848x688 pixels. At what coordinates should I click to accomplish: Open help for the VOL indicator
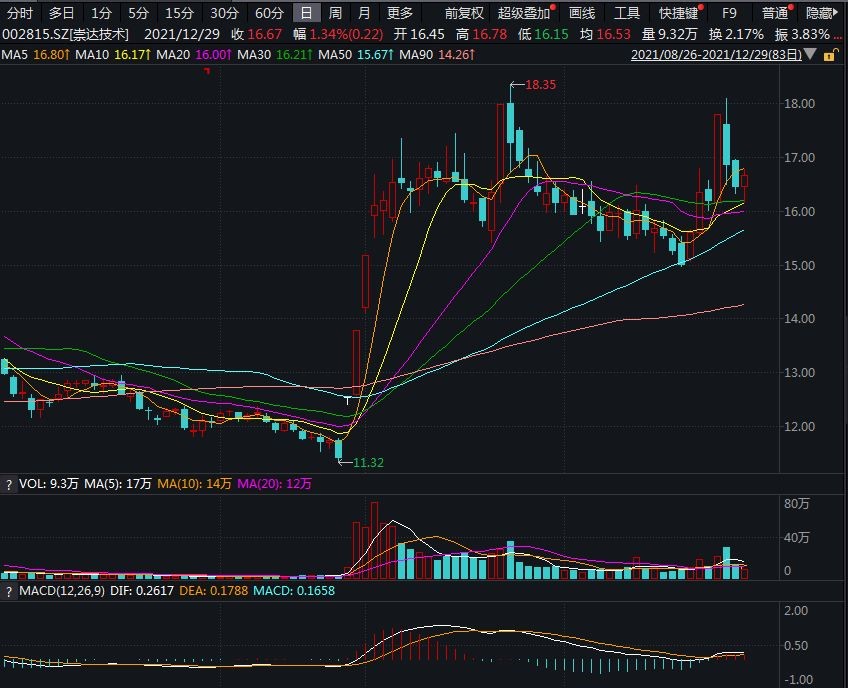(x=8, y=484)
